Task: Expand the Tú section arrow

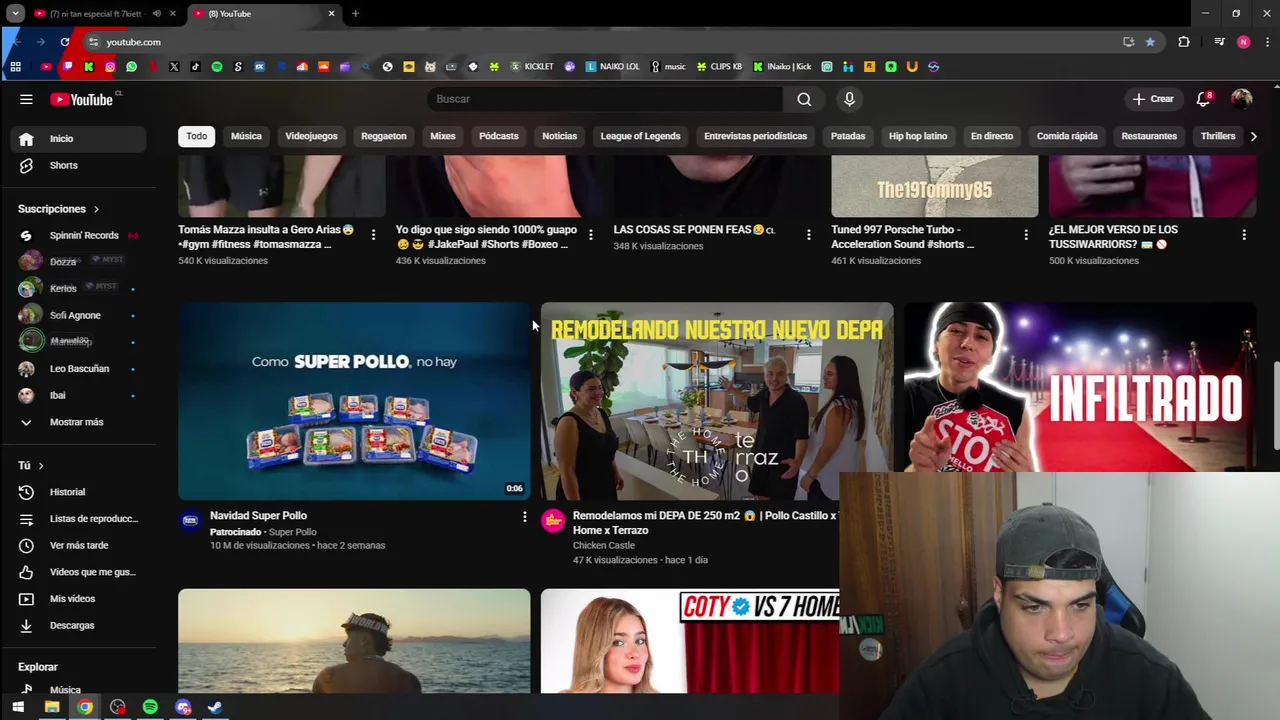Action: 40,466
